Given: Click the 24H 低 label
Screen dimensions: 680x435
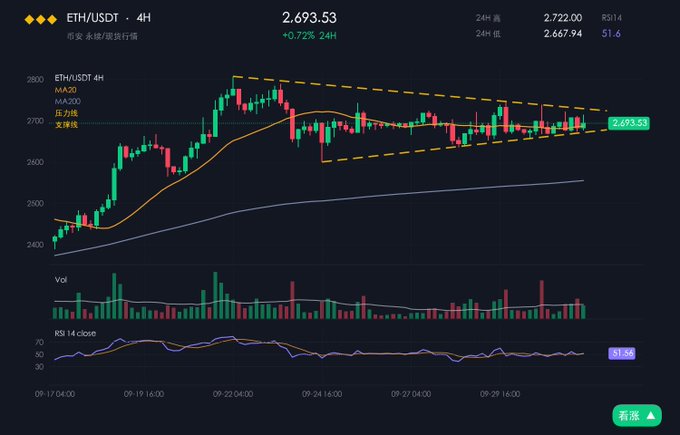Looking at the screenshot, I should click(488, 34).
